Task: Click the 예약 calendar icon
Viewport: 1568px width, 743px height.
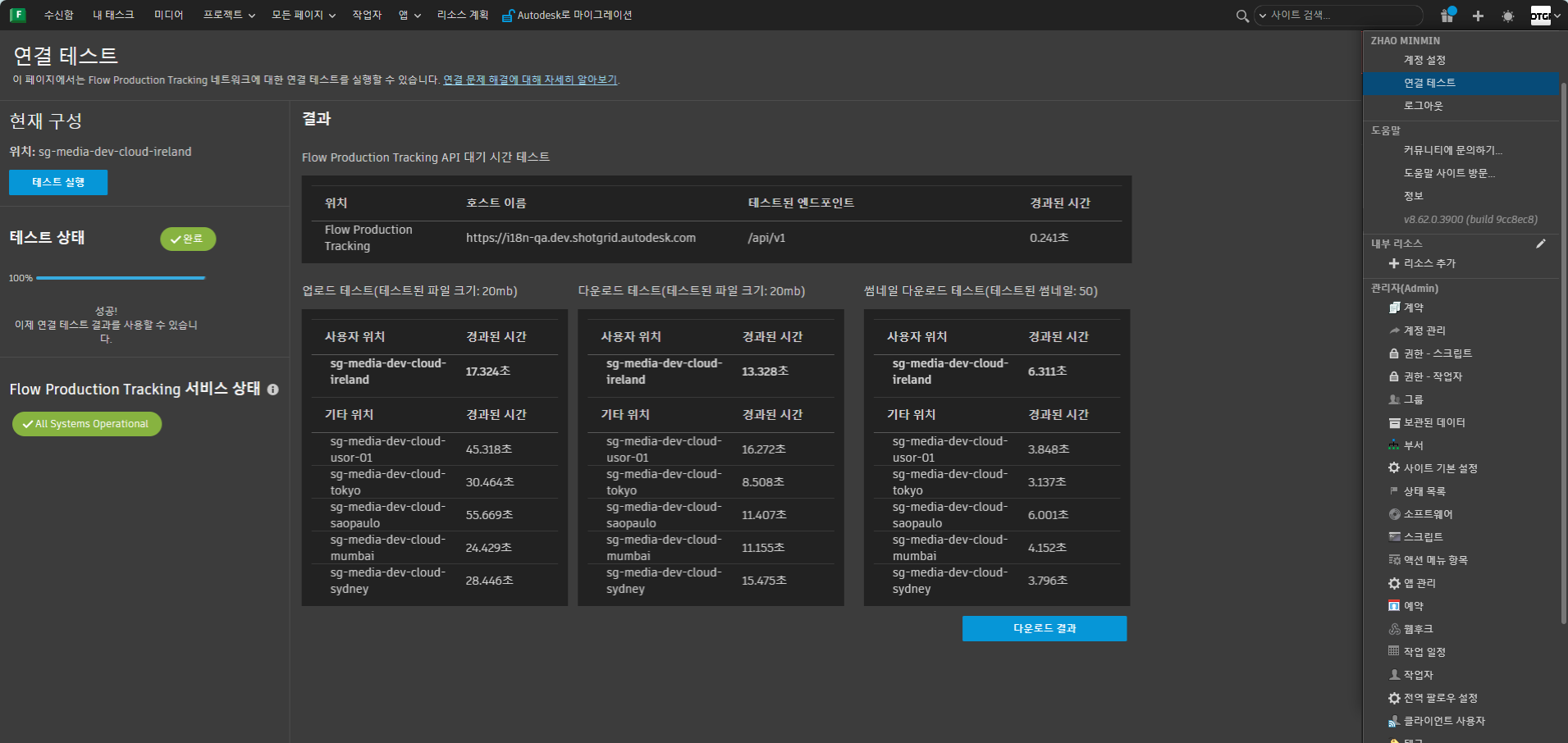Action: pos(1394,606)
